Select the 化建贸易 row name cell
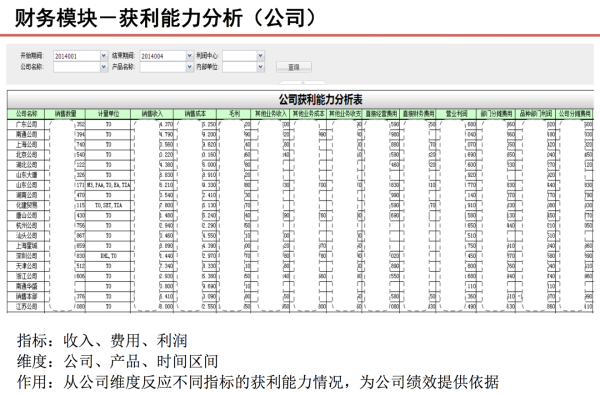The height and width of the screenshot is (395, 600). pos(26,206)
